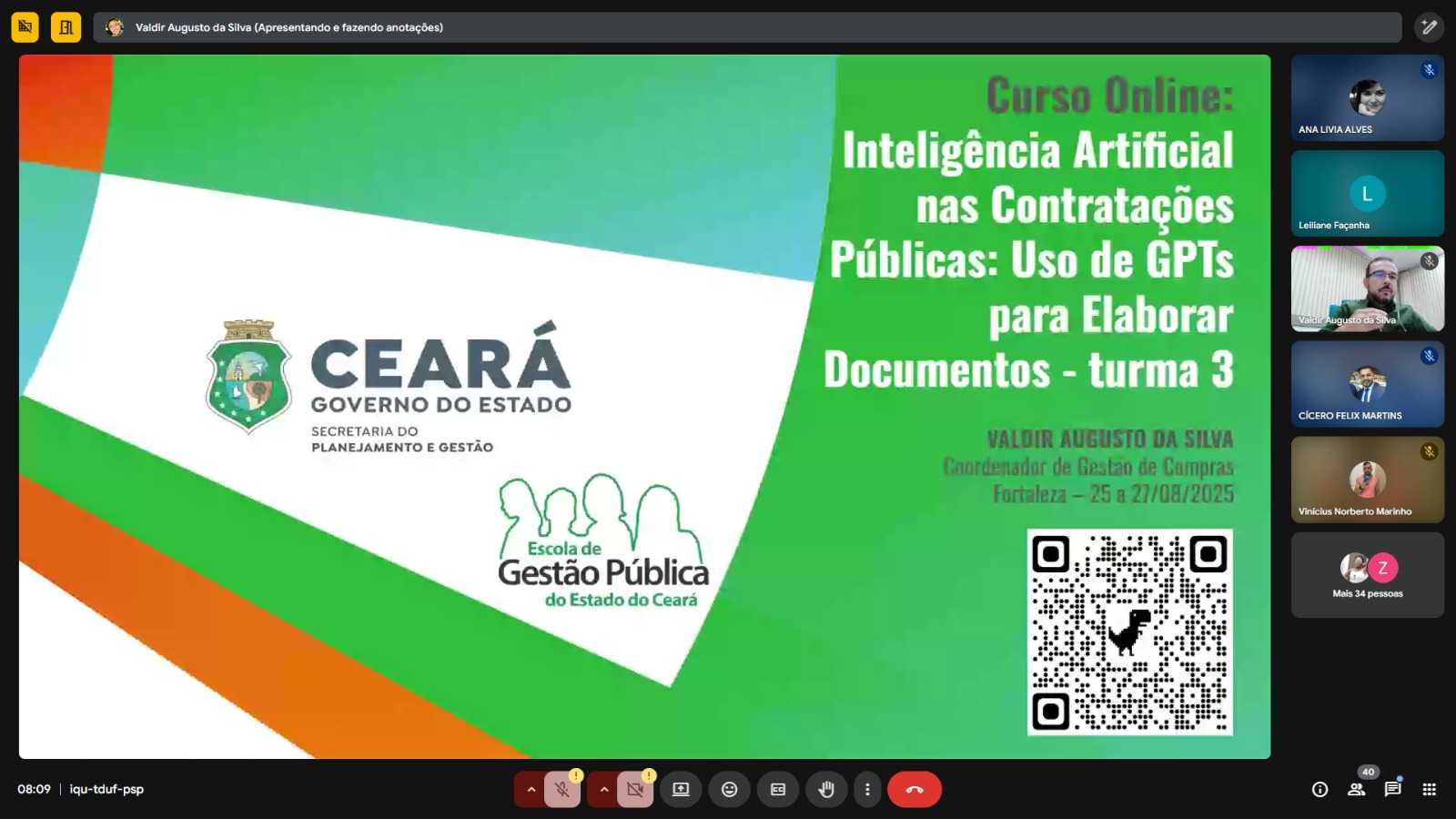Select ANA LIVIA ALVES participant tile
1456x819 pixels.
point(1367,97)
